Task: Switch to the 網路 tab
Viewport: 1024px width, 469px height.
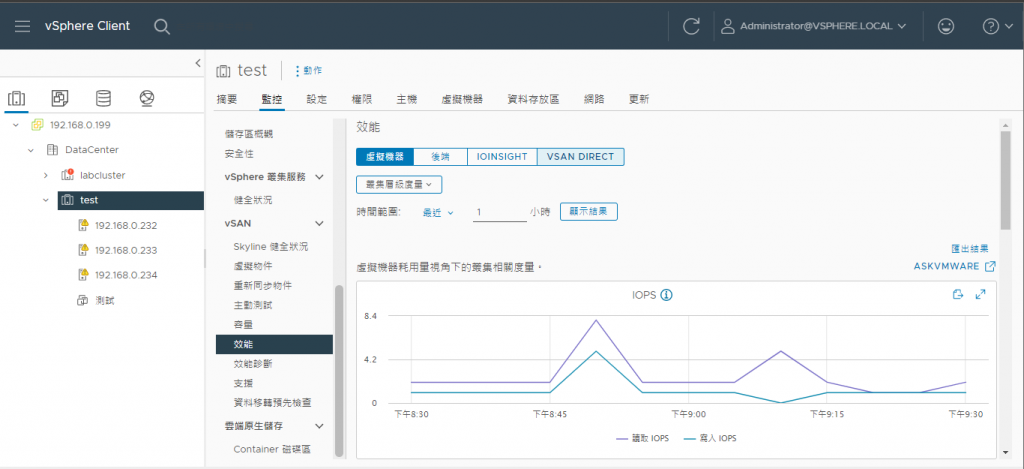Action: pyautogui.click(x=594, y=99)
